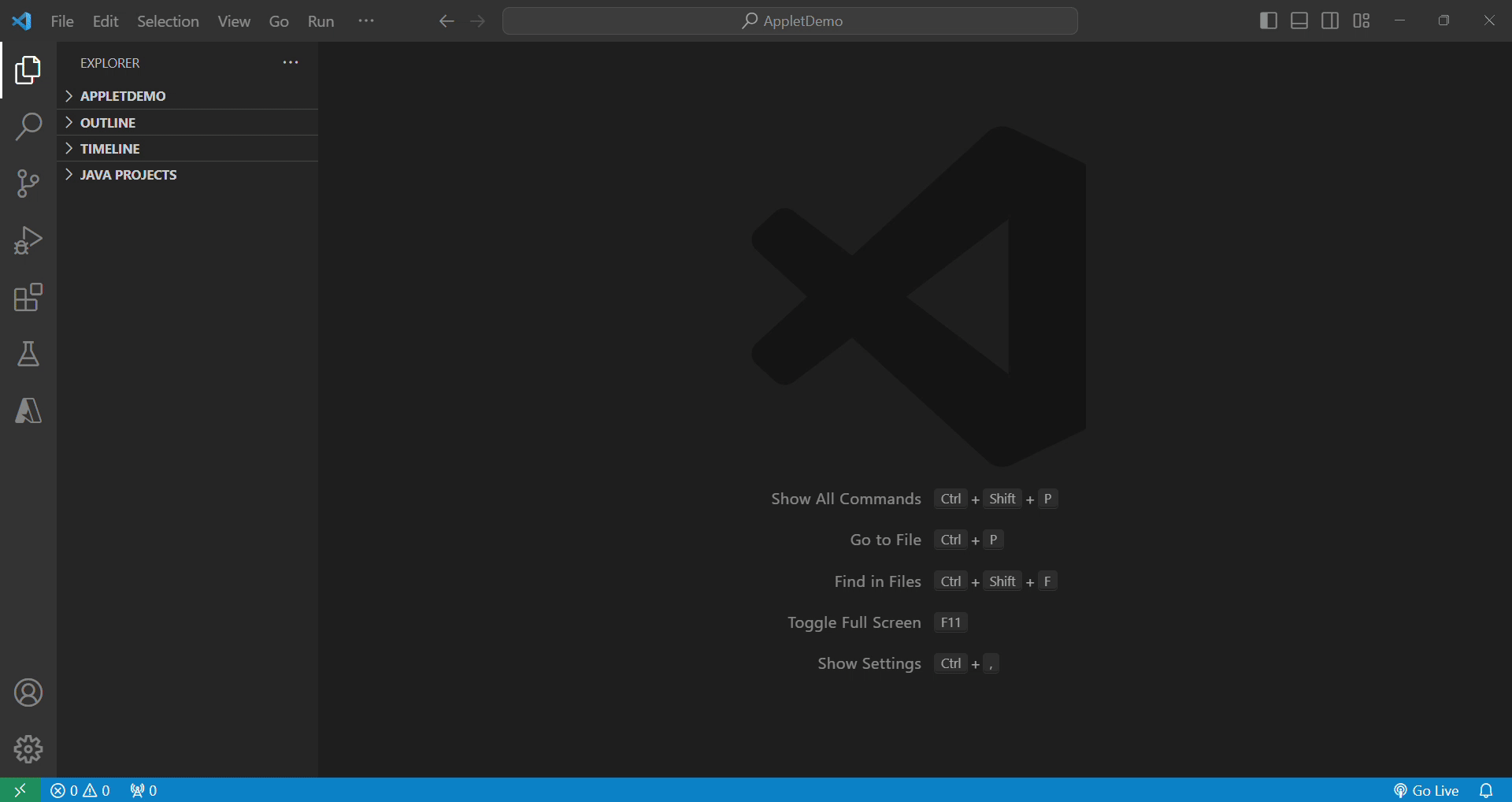Expand the OUTLINE section
Screen dimensions: 1512x802
click(x=187, y=123)
